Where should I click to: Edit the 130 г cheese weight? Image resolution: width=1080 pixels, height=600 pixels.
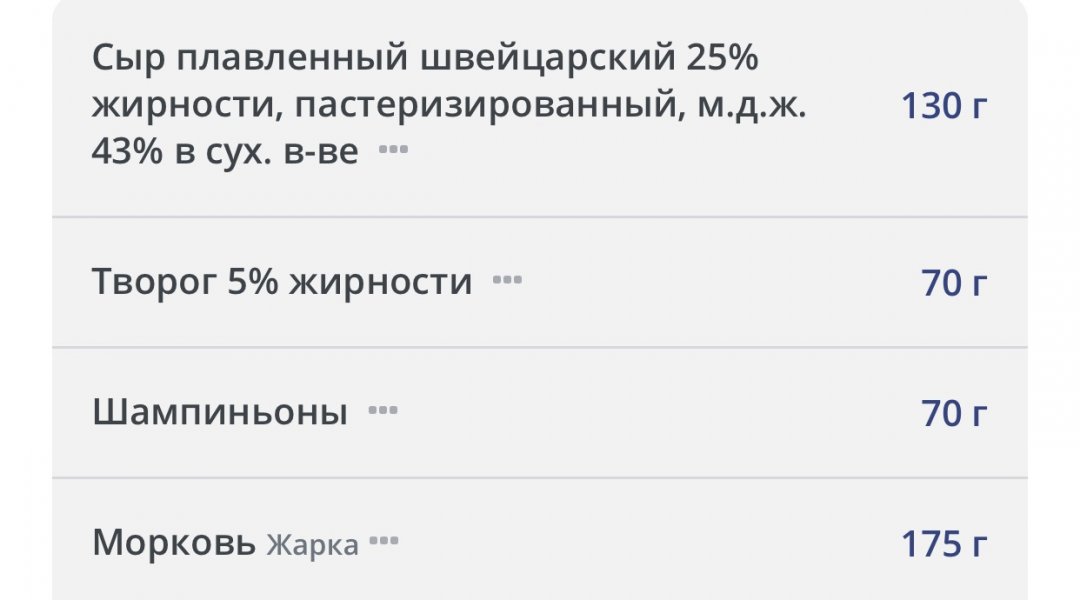tap(944, 106)
